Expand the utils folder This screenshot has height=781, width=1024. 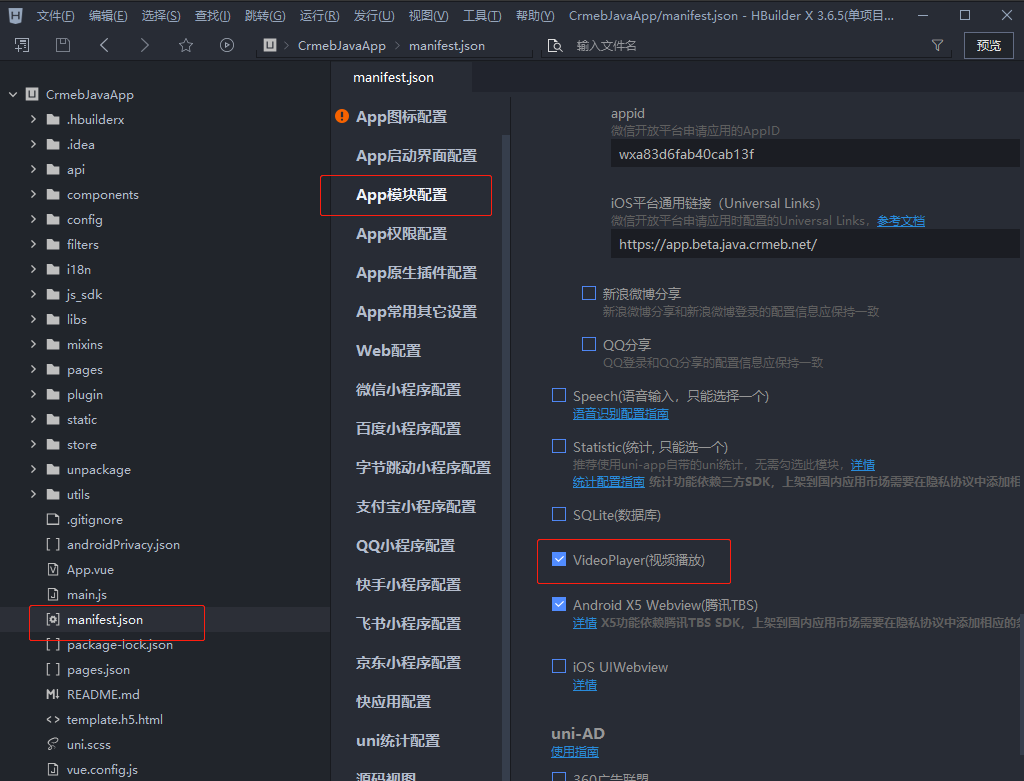pyautogui.click(x=33, y=494)
